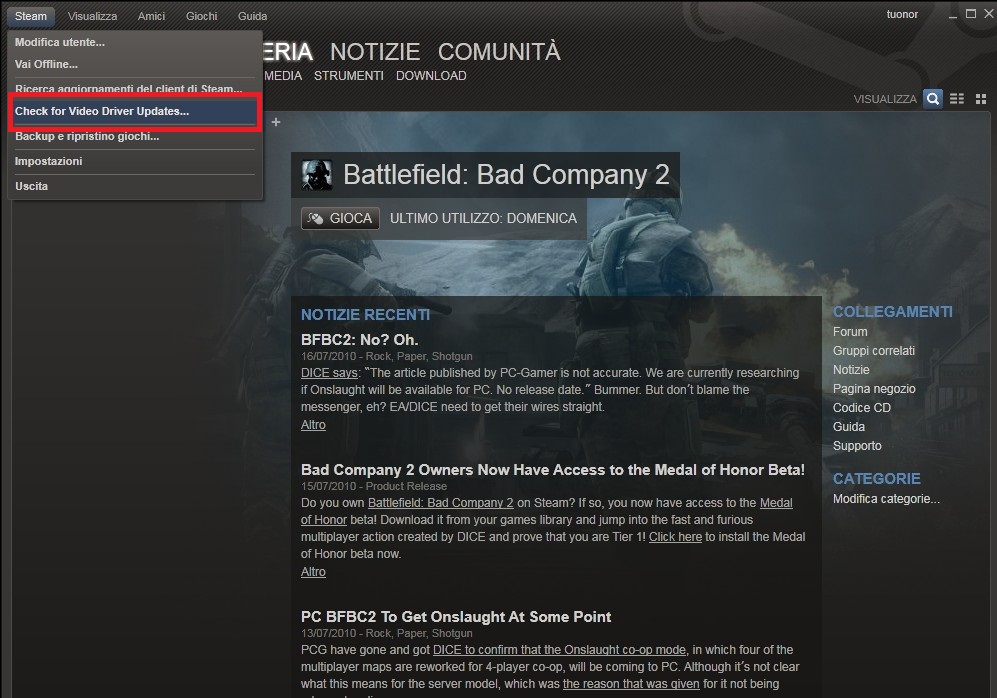Select Vai Offline... menu entry
The width and height of the screenshot is (997, 698).
tap(134, 64)
